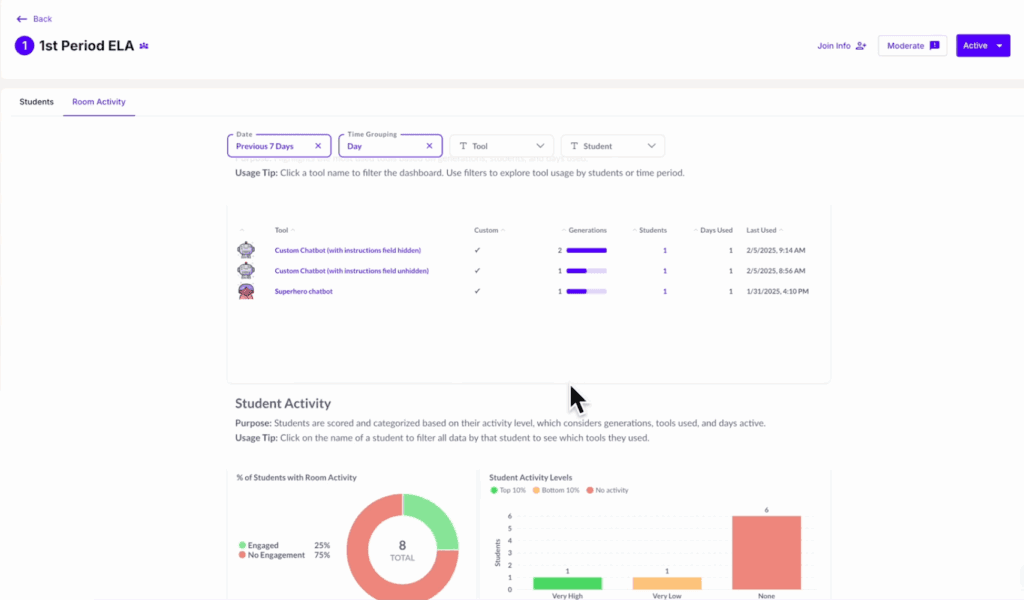Click the Moderate button
The width and height of the screenshot is (1024, 600).
pos(912,46)
